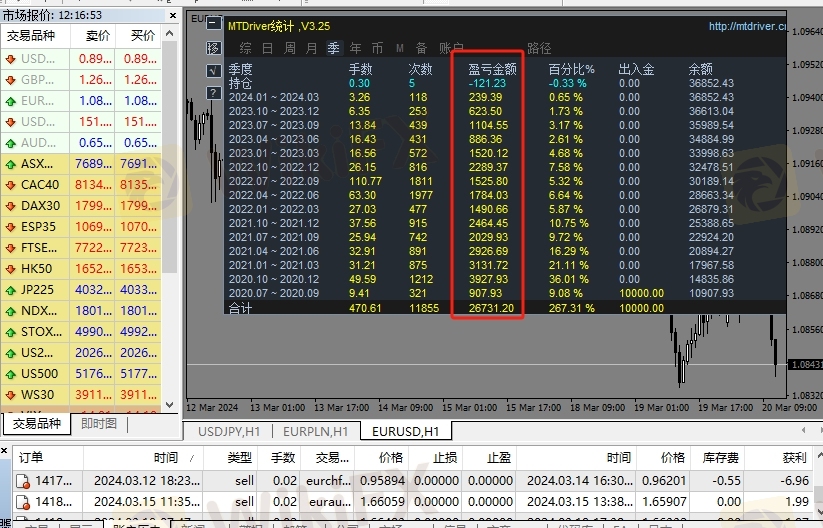823x528 pixels.
Task: Select the HK50 symbol row
Action: tap(81, 269)
